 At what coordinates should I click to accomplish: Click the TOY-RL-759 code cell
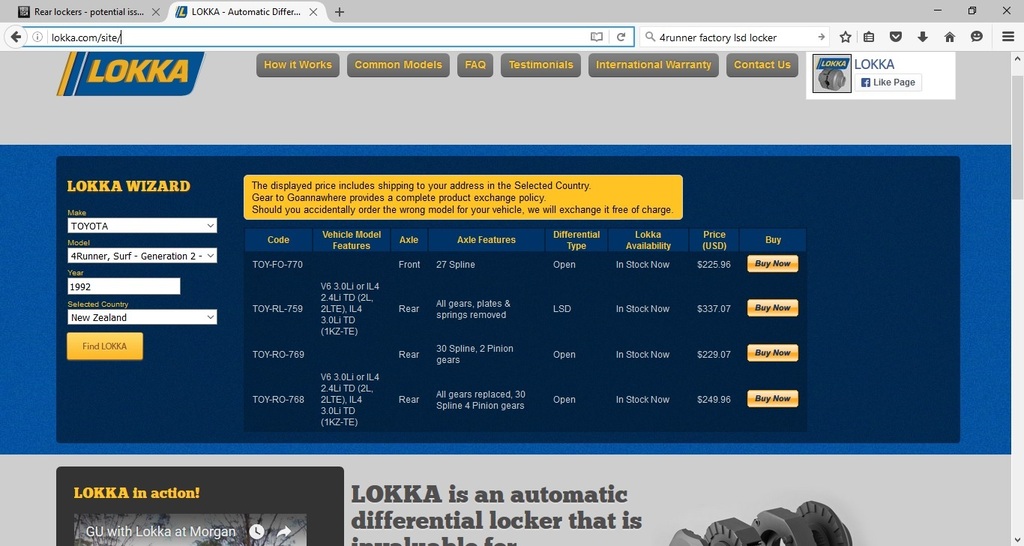pos(278,309)
